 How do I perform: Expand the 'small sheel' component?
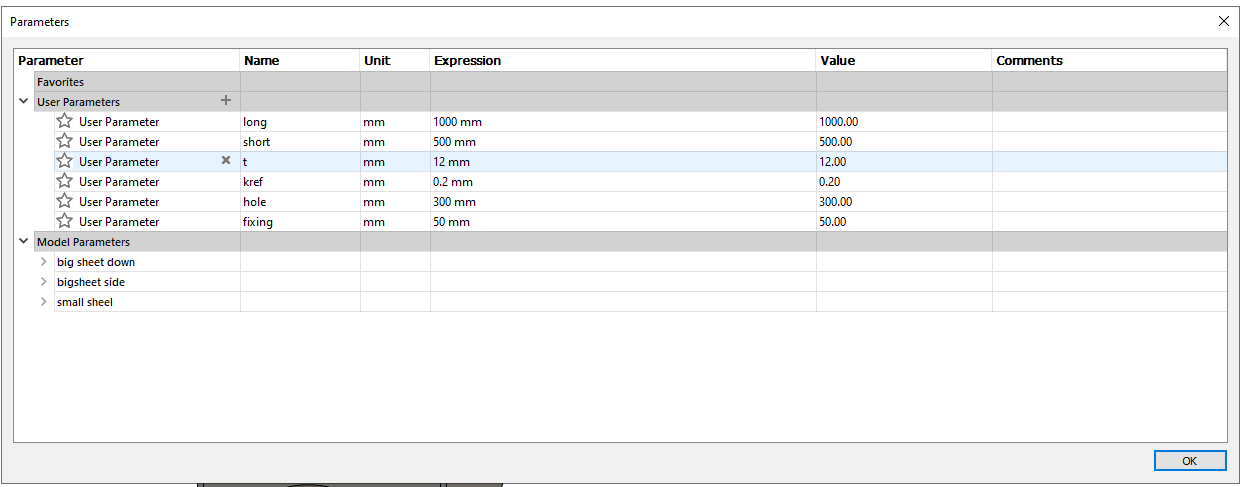pos(44,301)
